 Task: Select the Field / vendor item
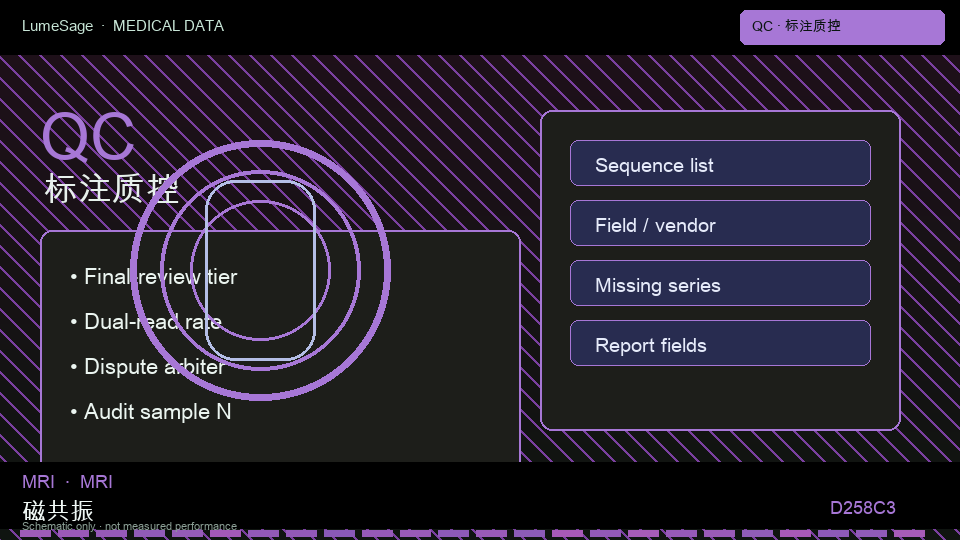point(720,223)
